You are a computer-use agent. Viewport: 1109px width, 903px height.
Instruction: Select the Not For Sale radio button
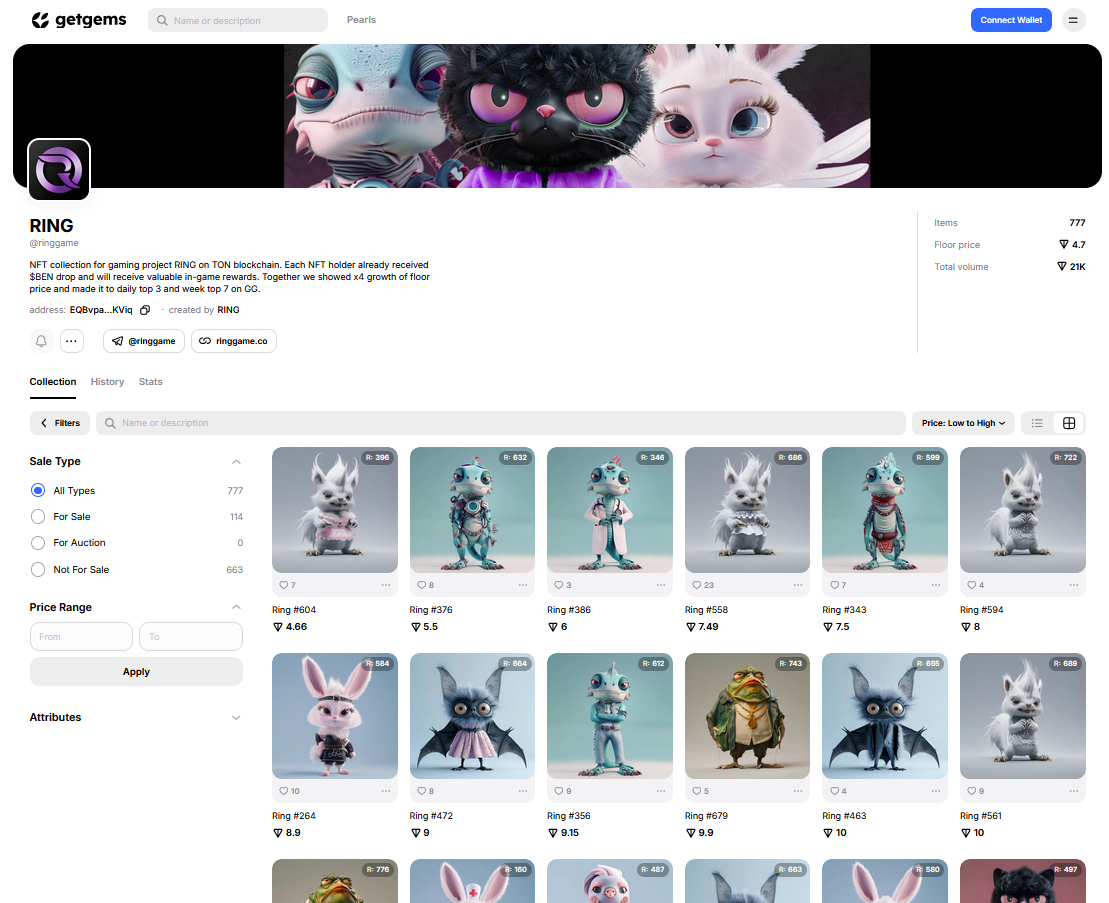(38, 569)
